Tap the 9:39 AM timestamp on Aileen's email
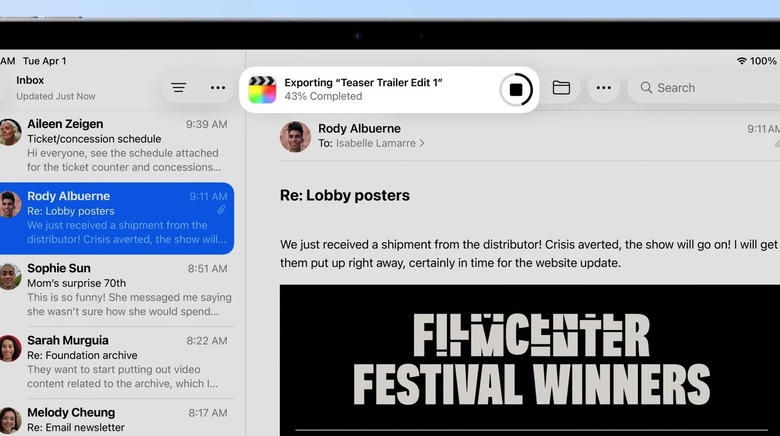 click(206, 124)
